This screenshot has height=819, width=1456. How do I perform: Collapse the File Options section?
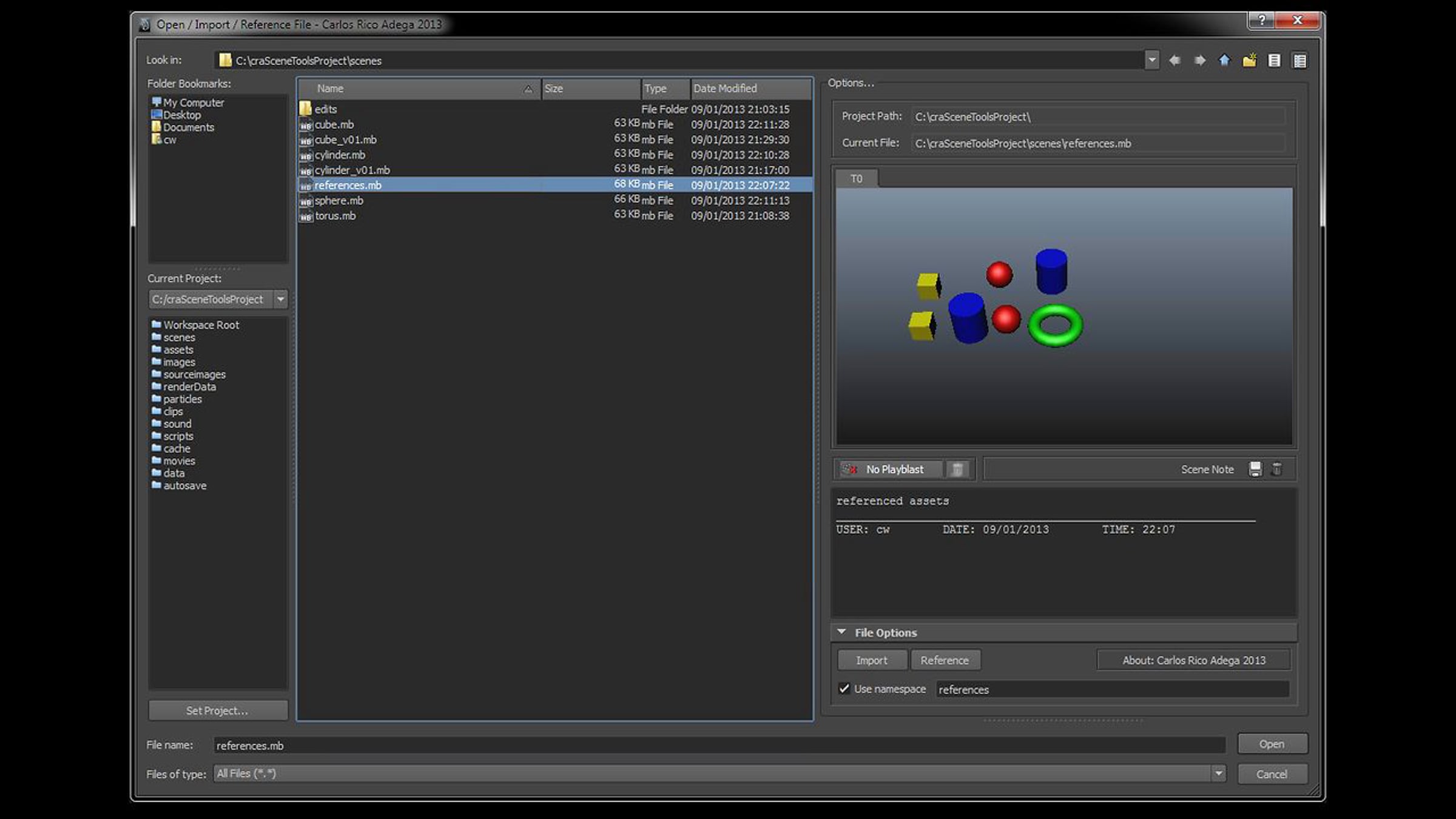click(841, 632)
